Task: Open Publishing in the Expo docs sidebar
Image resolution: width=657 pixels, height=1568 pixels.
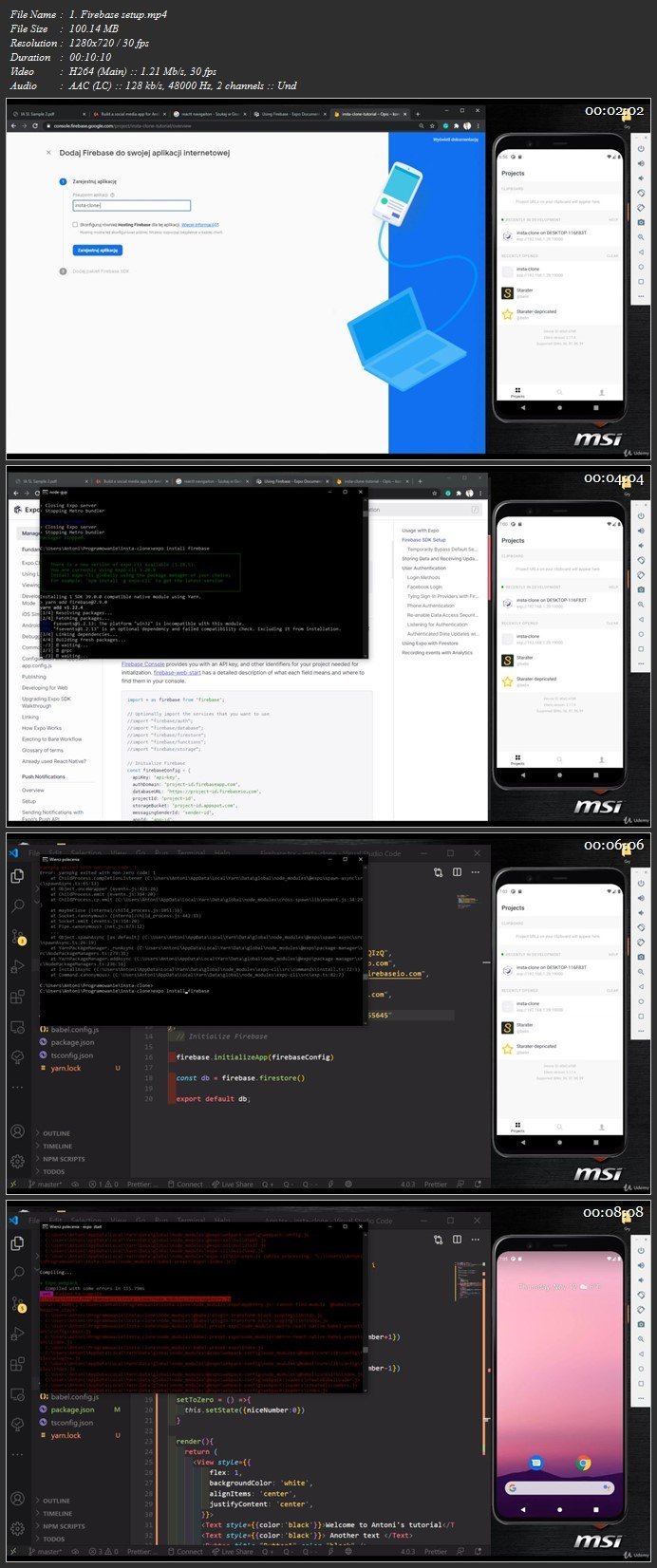Action: click(34, 677)
